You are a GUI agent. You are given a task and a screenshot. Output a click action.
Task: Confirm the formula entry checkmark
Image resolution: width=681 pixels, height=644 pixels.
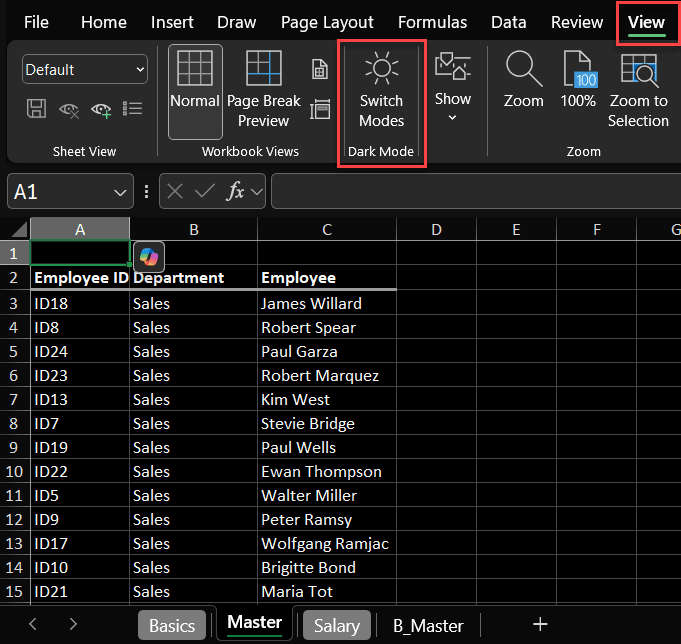point(205,191)
